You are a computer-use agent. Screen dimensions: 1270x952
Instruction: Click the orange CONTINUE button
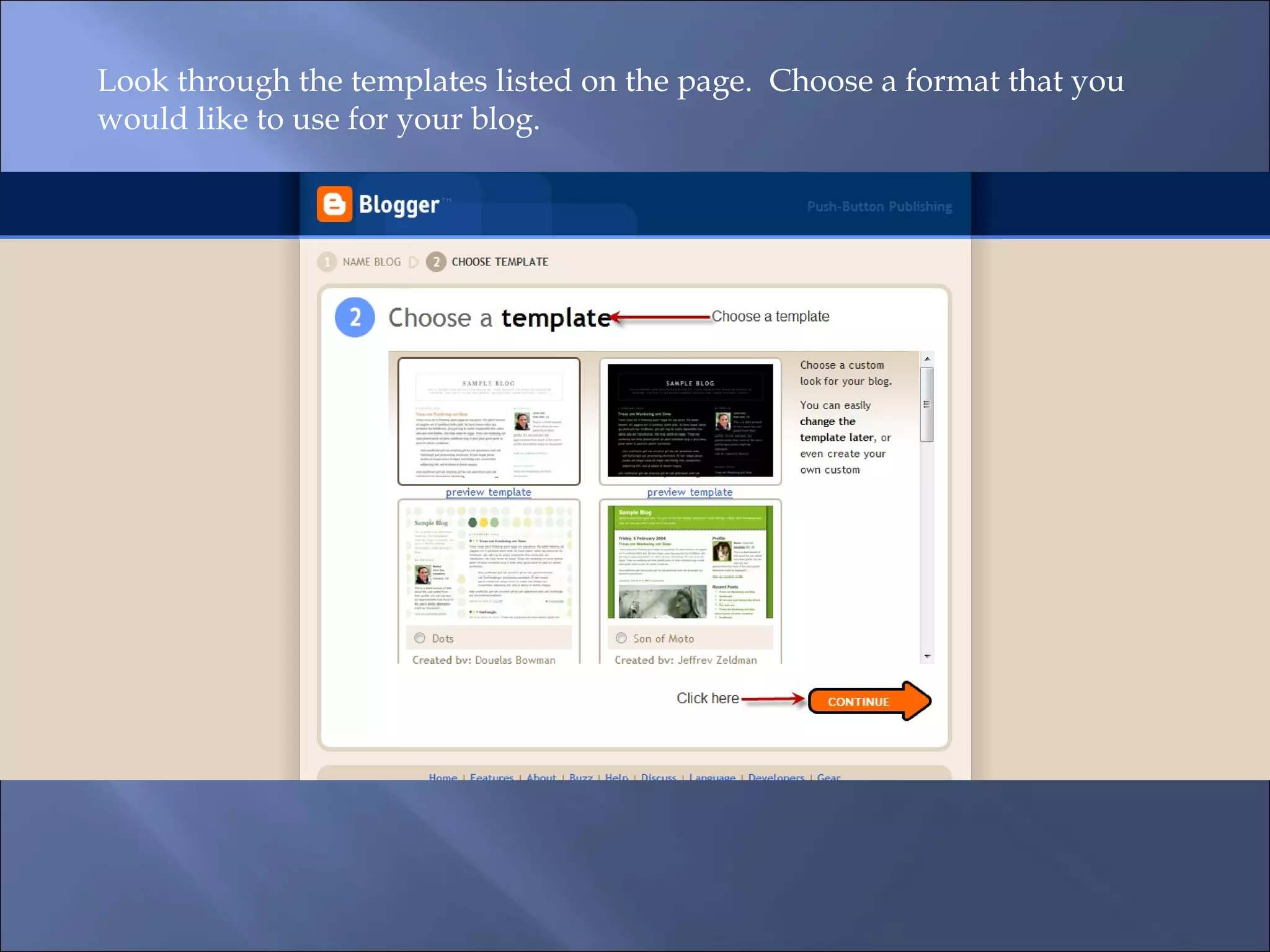point(869,701)
